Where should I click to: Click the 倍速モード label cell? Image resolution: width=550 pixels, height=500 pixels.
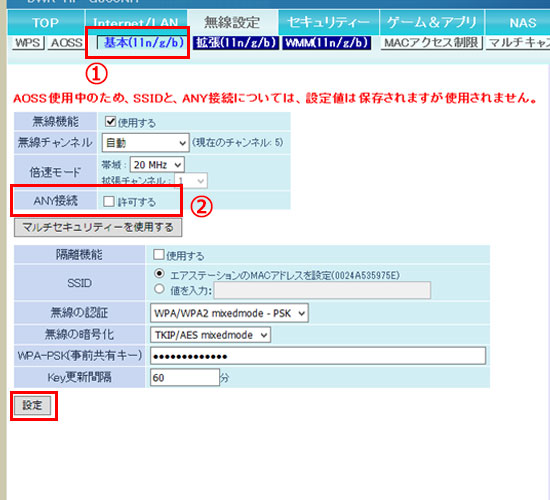[x=55, y=172]
